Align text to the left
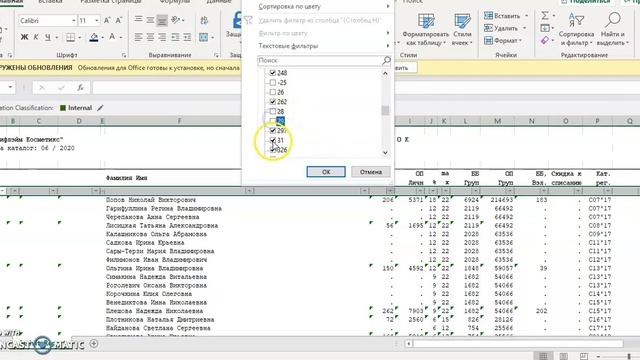The image size is (640, 360). coord(138,38)
